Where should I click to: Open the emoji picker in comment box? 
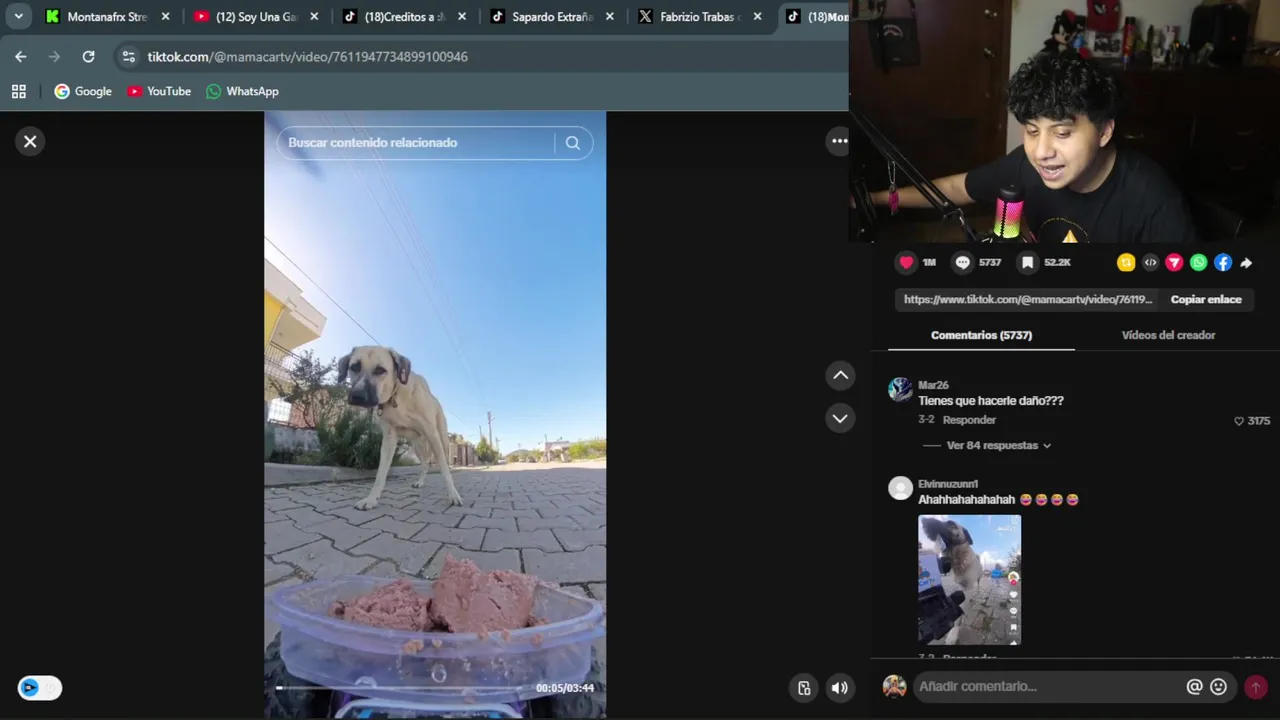(x=1218, y=686)
